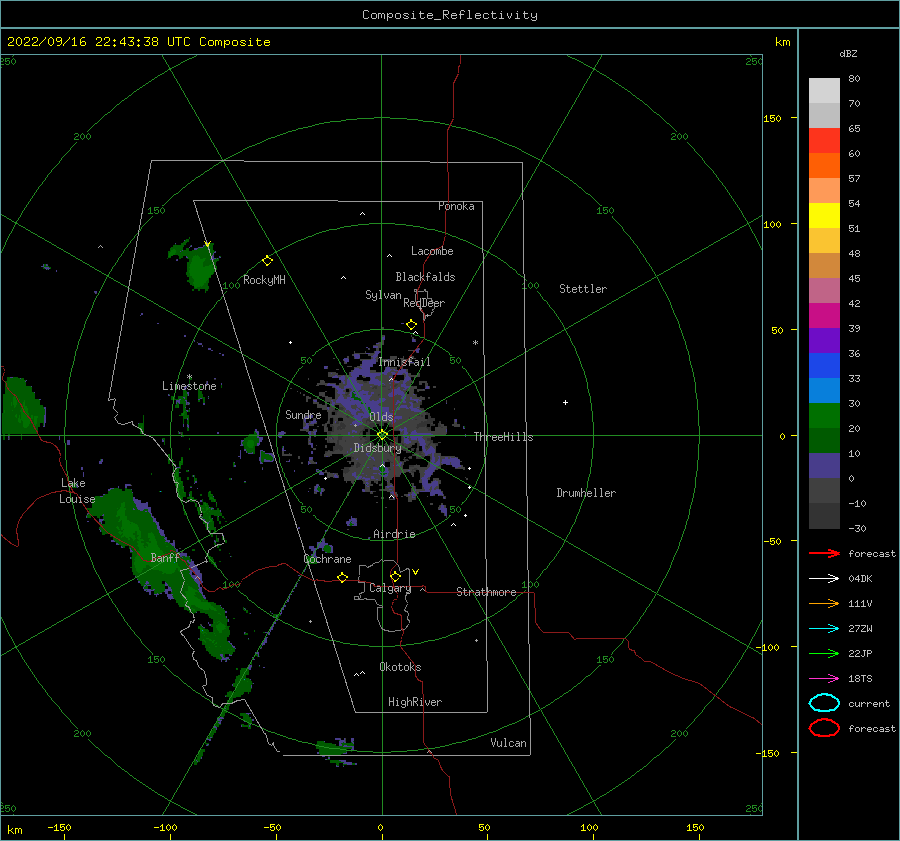This screenshot has width=900, height=841.
Task: Click the Composite_Reflectivity title
Action: [450, 15]
